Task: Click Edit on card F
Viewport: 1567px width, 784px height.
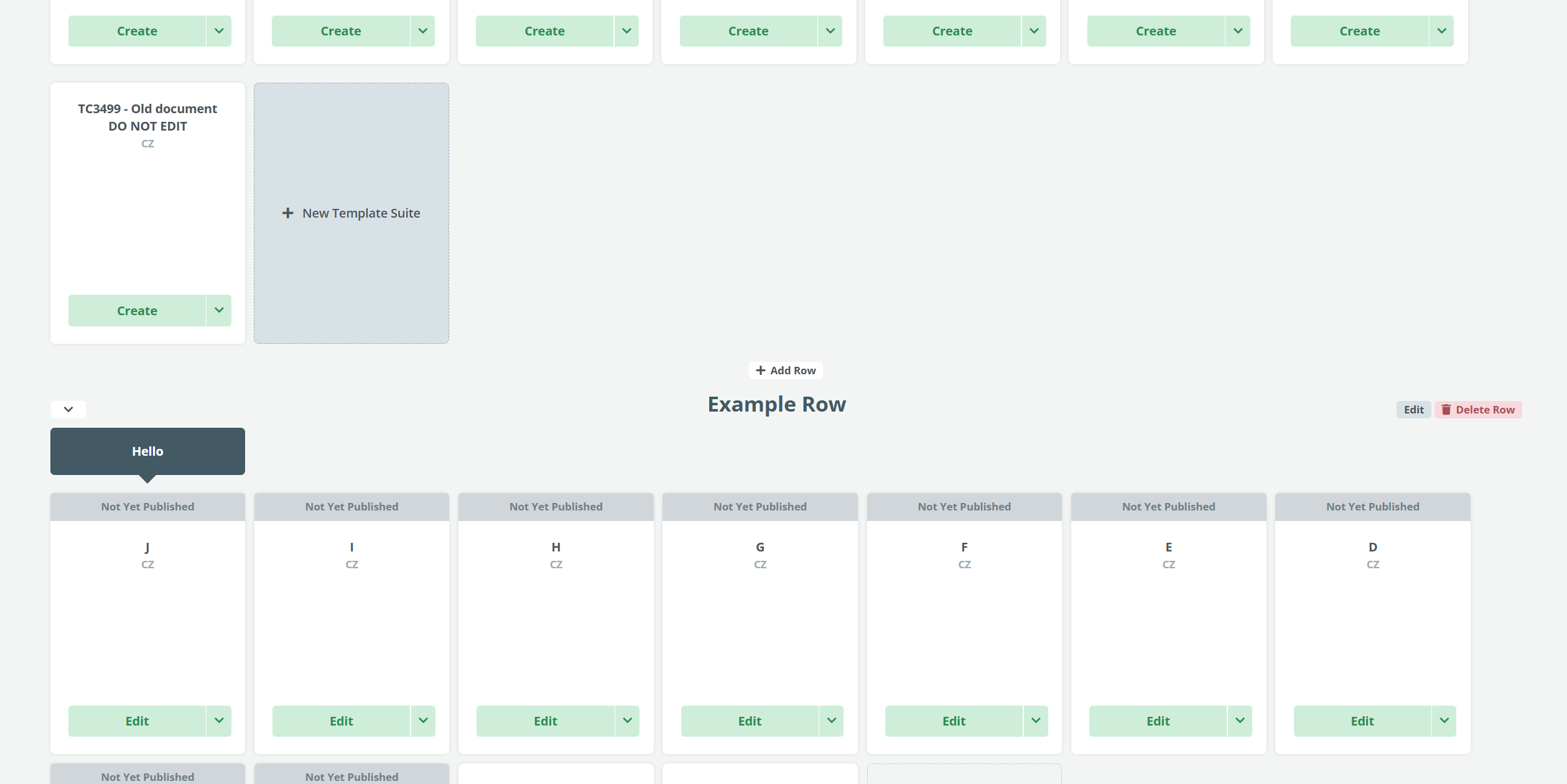Action: pyautogui.click(x=954, y=721)
